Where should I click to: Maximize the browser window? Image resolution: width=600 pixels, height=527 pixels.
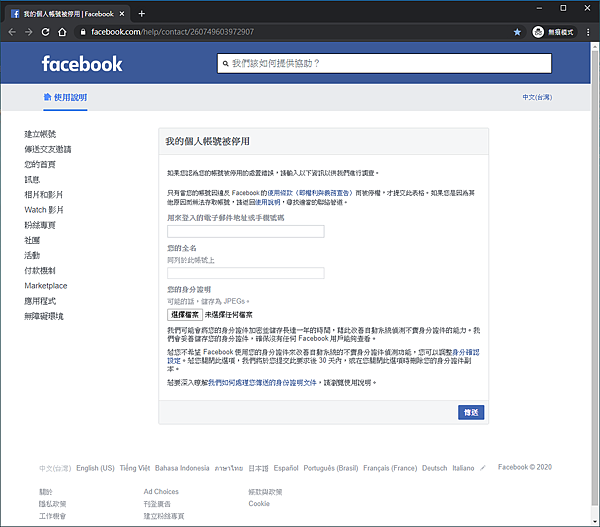click(x=563, y=8)
